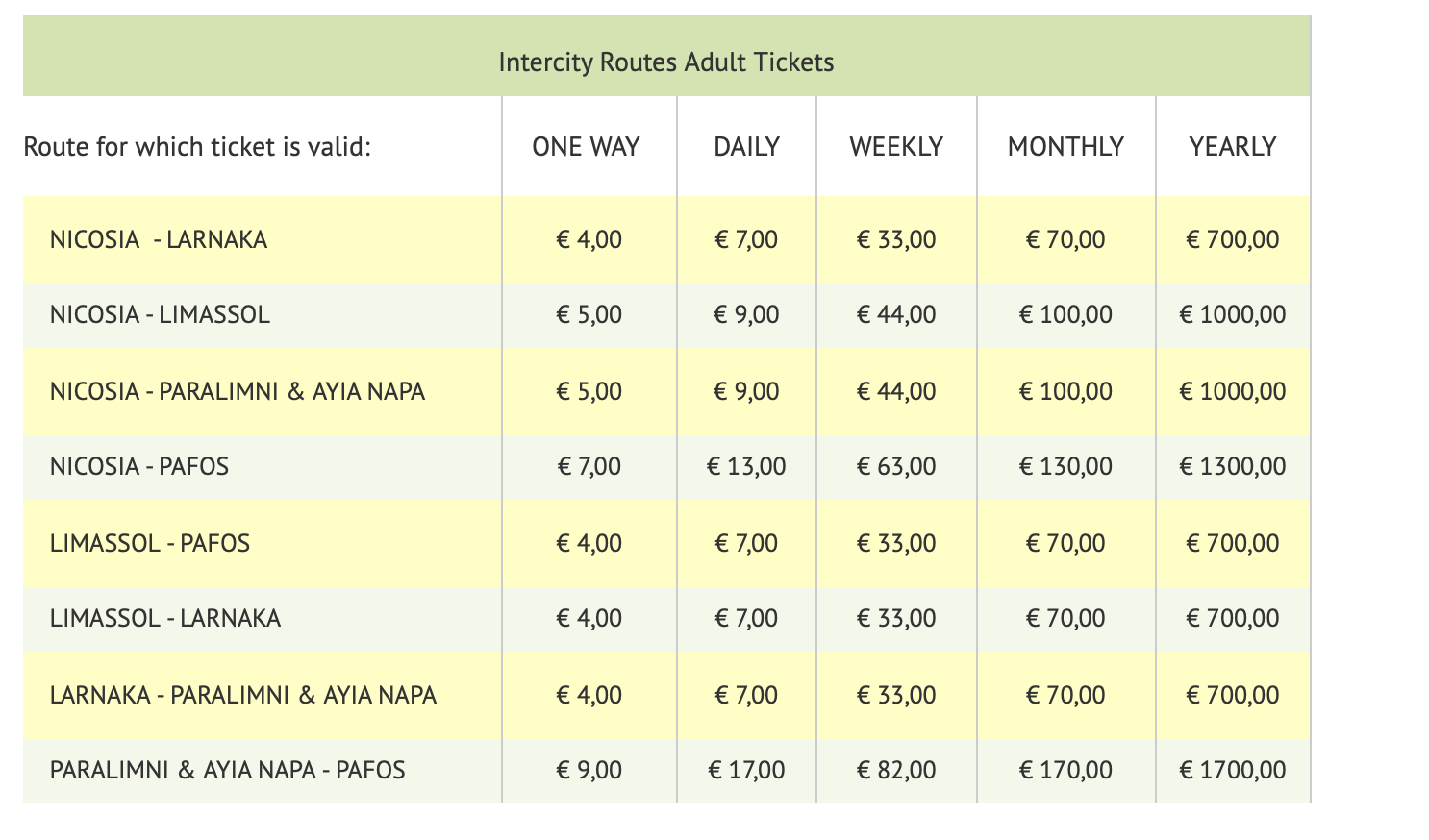Click the € 82,00 weekly ticket price
1429x840 pixels.
896,770
